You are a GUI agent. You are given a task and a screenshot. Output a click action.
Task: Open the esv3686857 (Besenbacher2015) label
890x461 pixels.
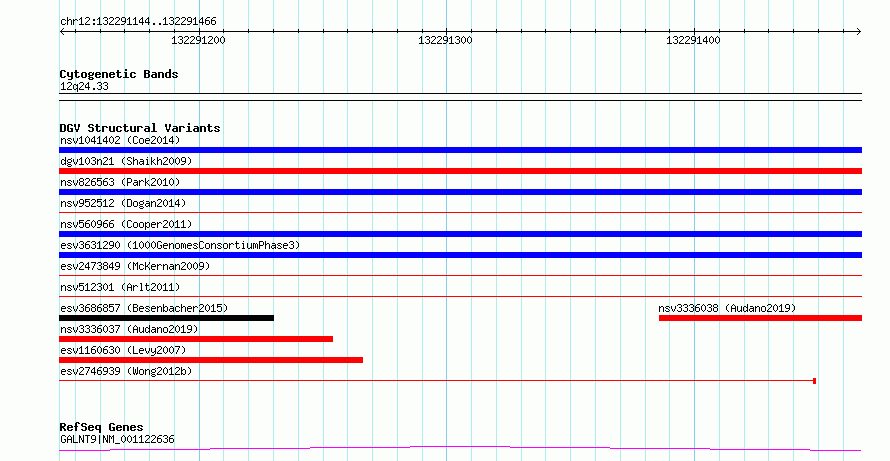click(x=144, y=308)
